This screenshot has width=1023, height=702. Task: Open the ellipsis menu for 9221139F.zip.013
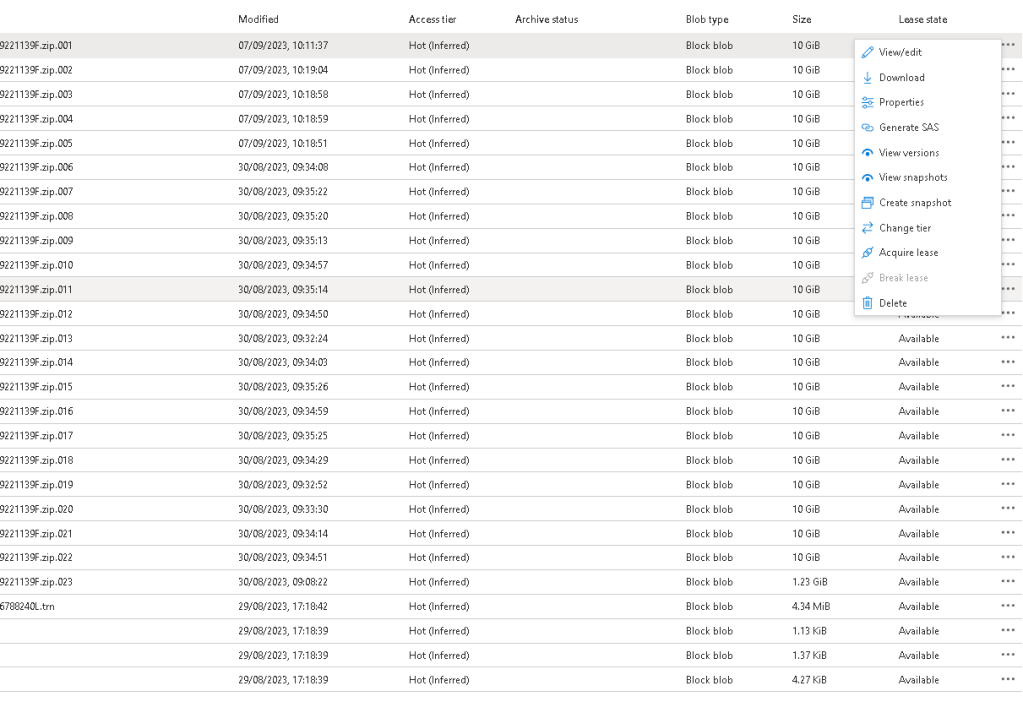pos(1007,338)
